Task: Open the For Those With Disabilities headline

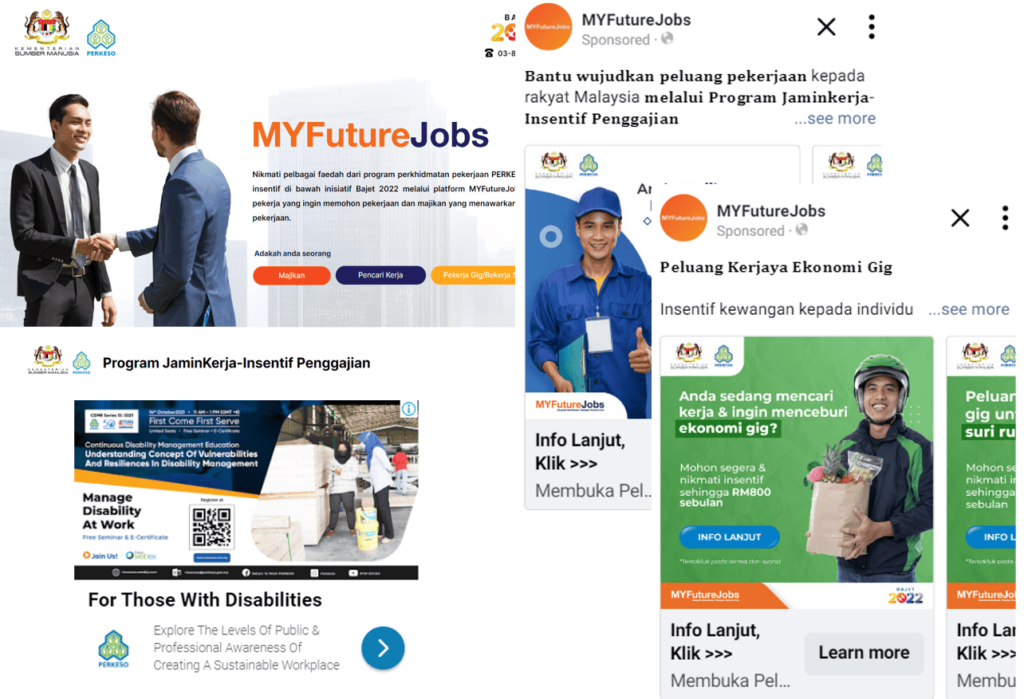Action: 205,600
